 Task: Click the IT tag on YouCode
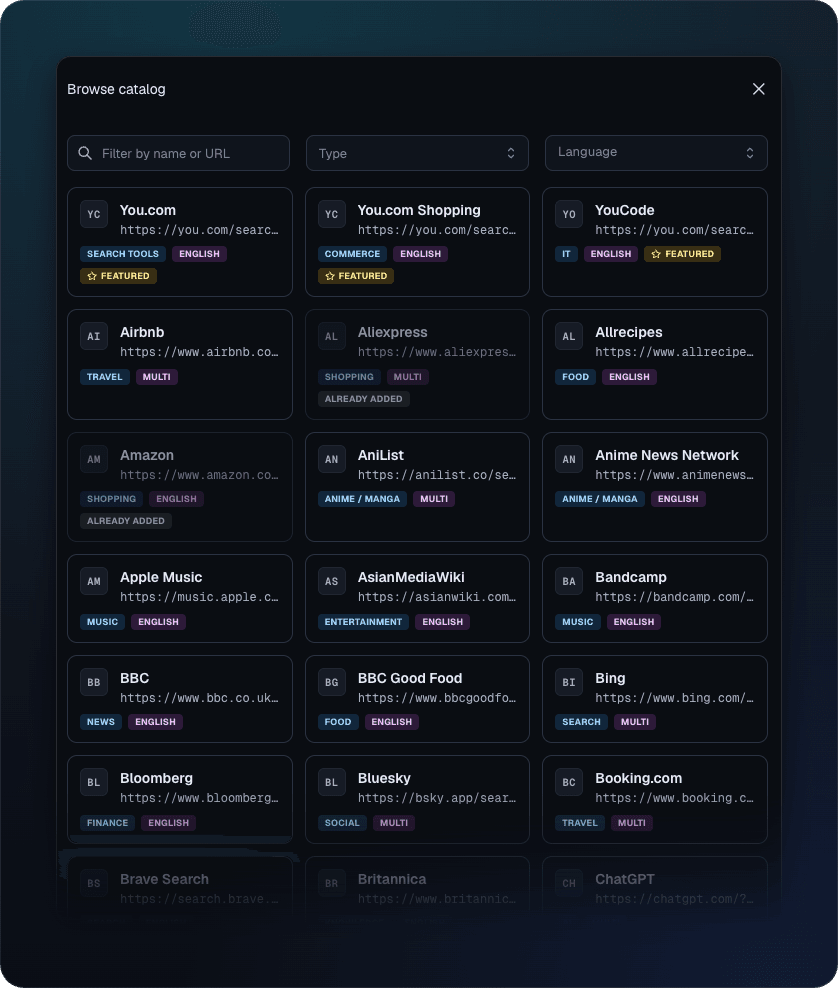point(566,254)
